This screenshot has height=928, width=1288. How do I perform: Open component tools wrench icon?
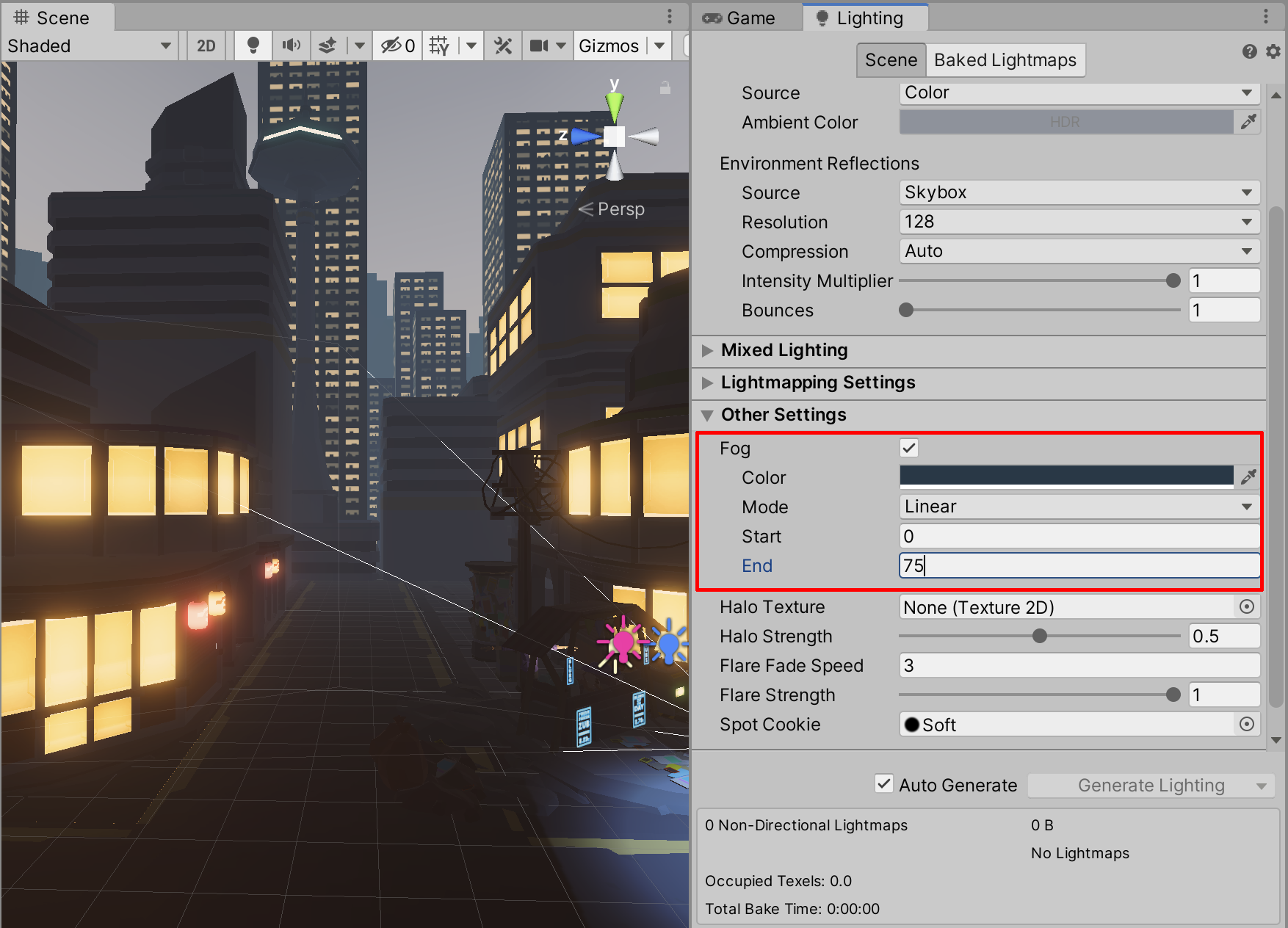[x=503, y=46]
